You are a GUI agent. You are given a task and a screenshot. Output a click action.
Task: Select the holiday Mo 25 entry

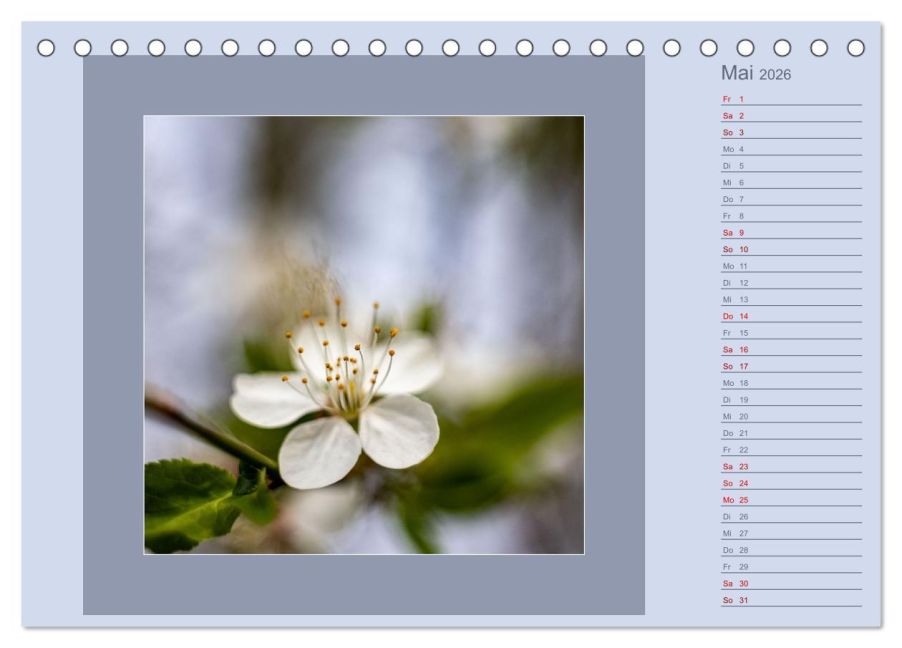pyautogui.click(x=790, y=500)
